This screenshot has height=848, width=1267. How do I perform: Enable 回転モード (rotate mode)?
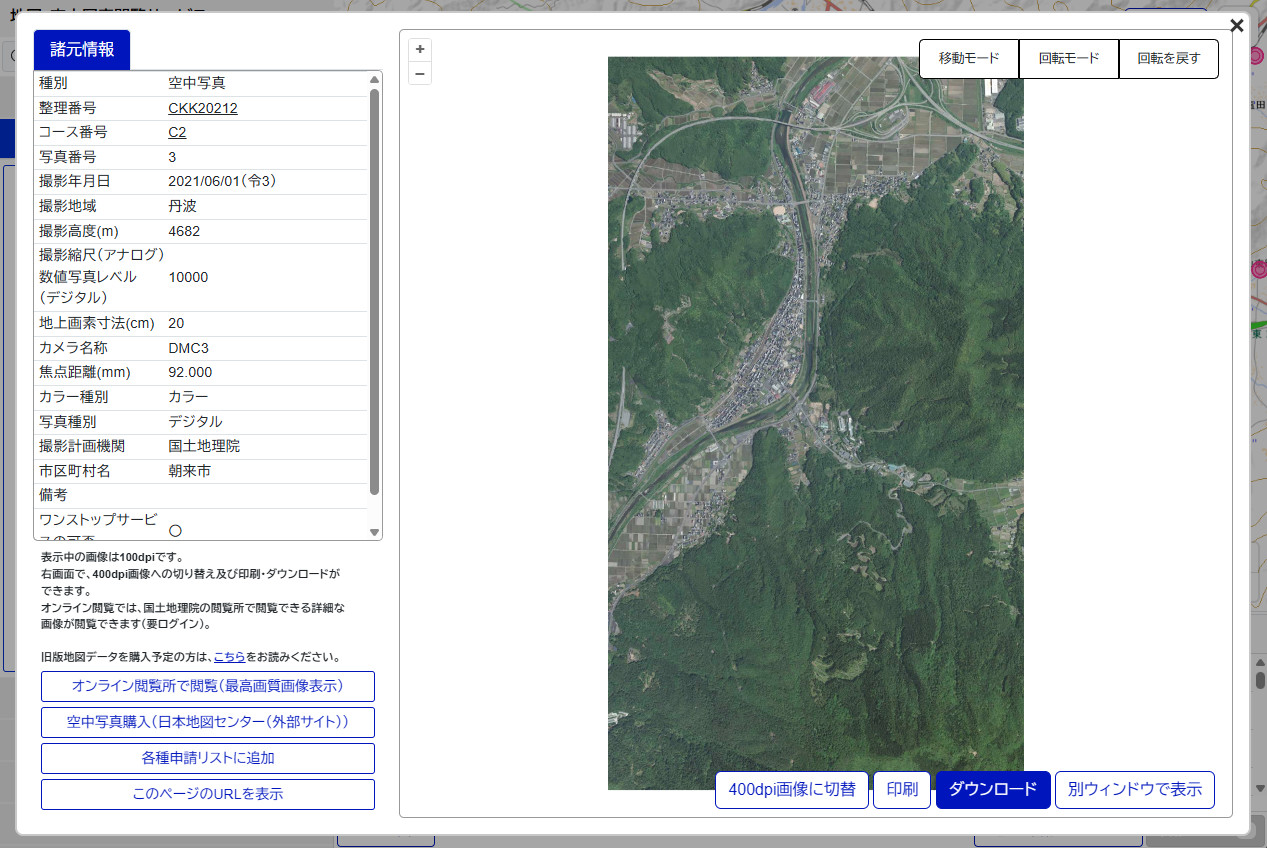coord(1068,58)
